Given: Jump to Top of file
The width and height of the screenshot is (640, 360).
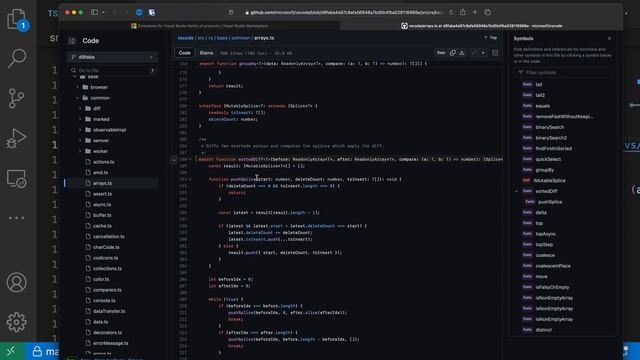Looking at the screenshot, I should (491, 38).
